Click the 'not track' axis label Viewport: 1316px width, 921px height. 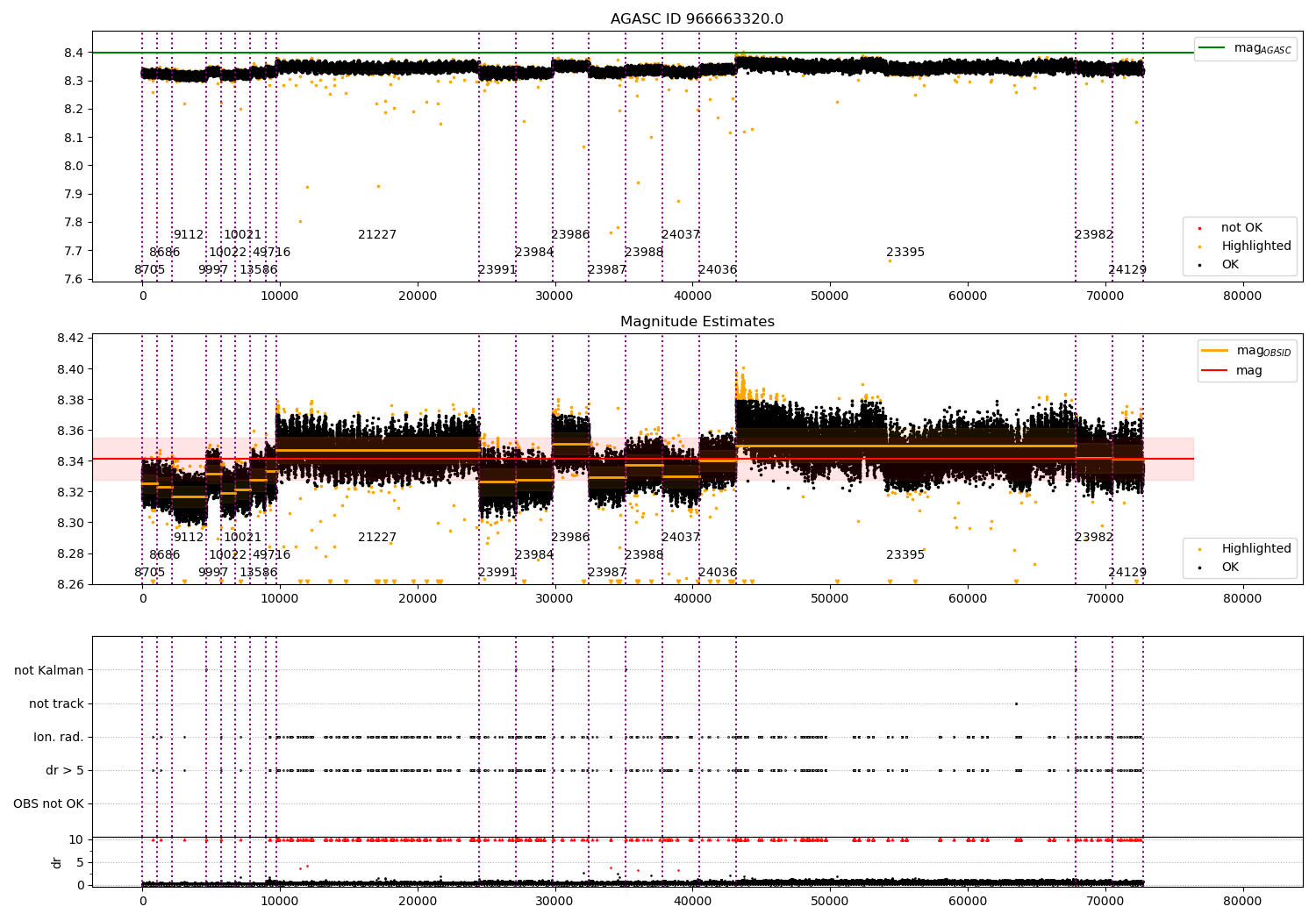pos(56,703)
